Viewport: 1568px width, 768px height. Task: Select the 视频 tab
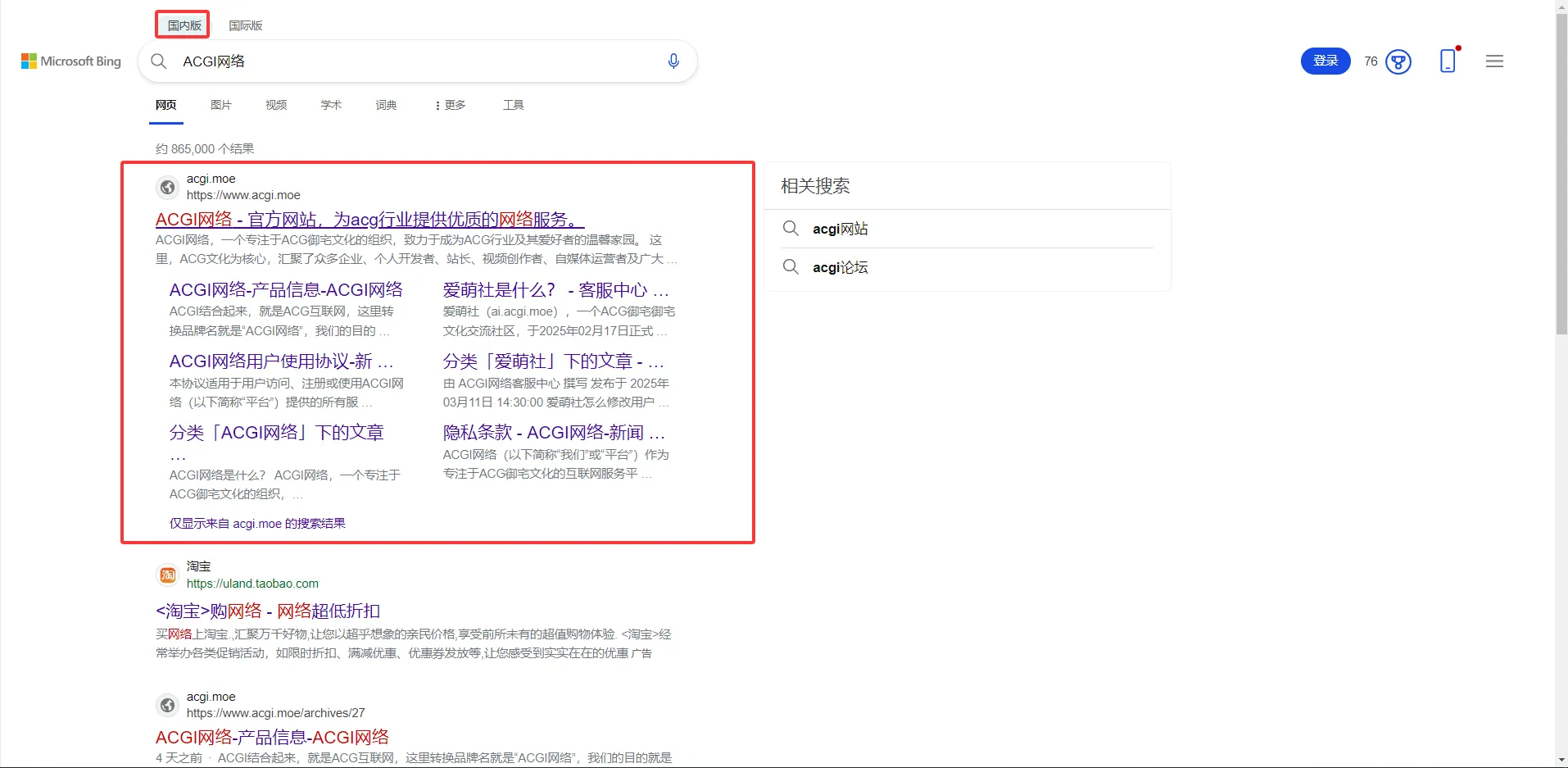pyautogui.click(x=276, y=105)
